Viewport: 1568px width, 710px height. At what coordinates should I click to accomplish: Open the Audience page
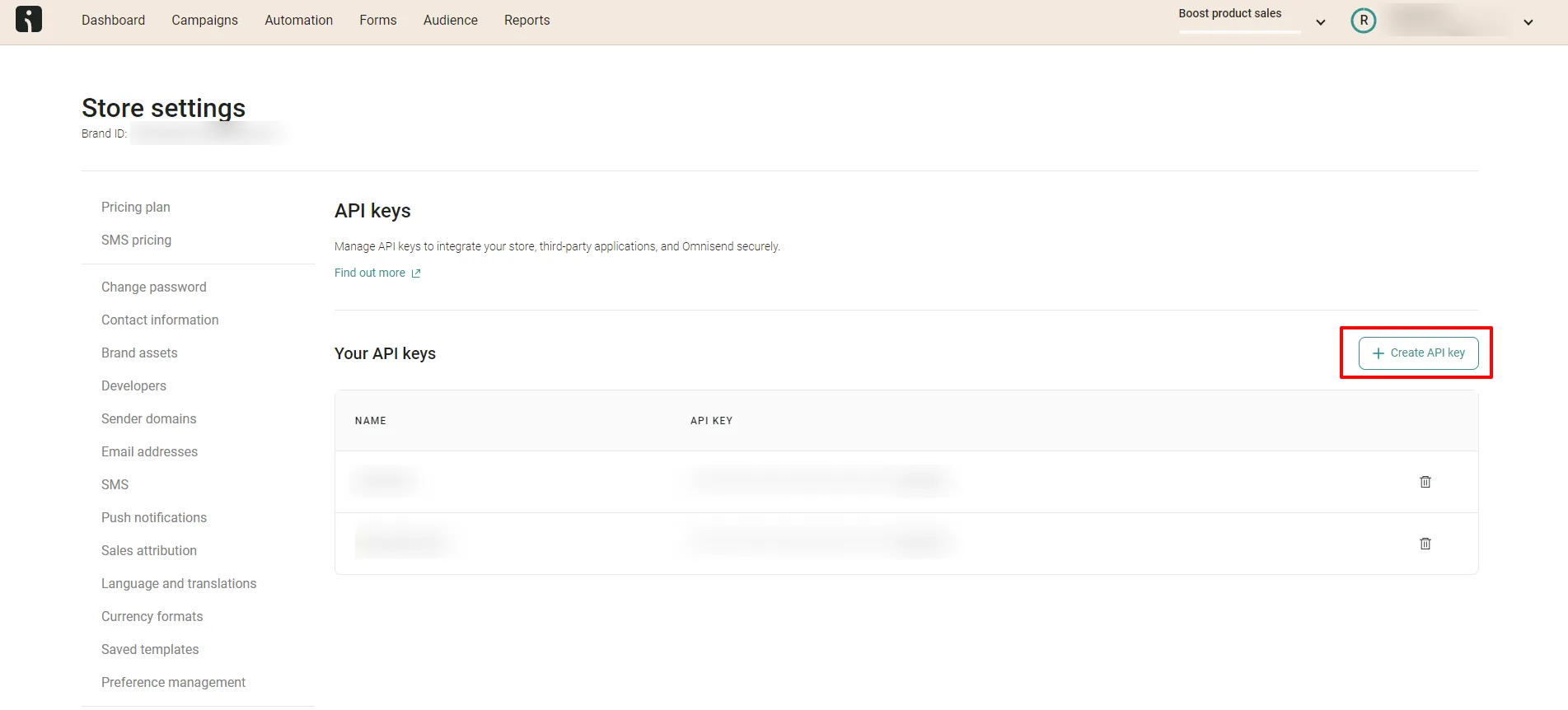pos(451,21)
